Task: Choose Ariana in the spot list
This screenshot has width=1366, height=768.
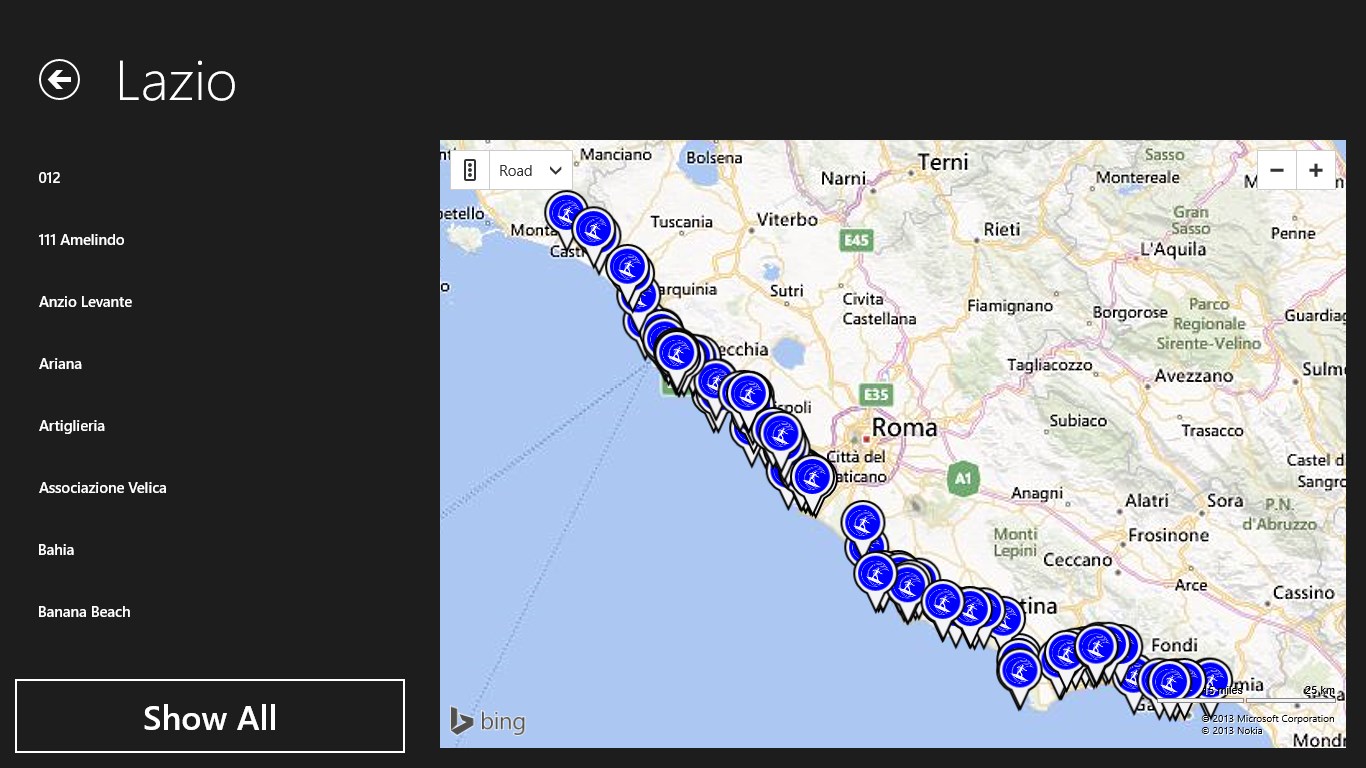Action: coord(61,364)
